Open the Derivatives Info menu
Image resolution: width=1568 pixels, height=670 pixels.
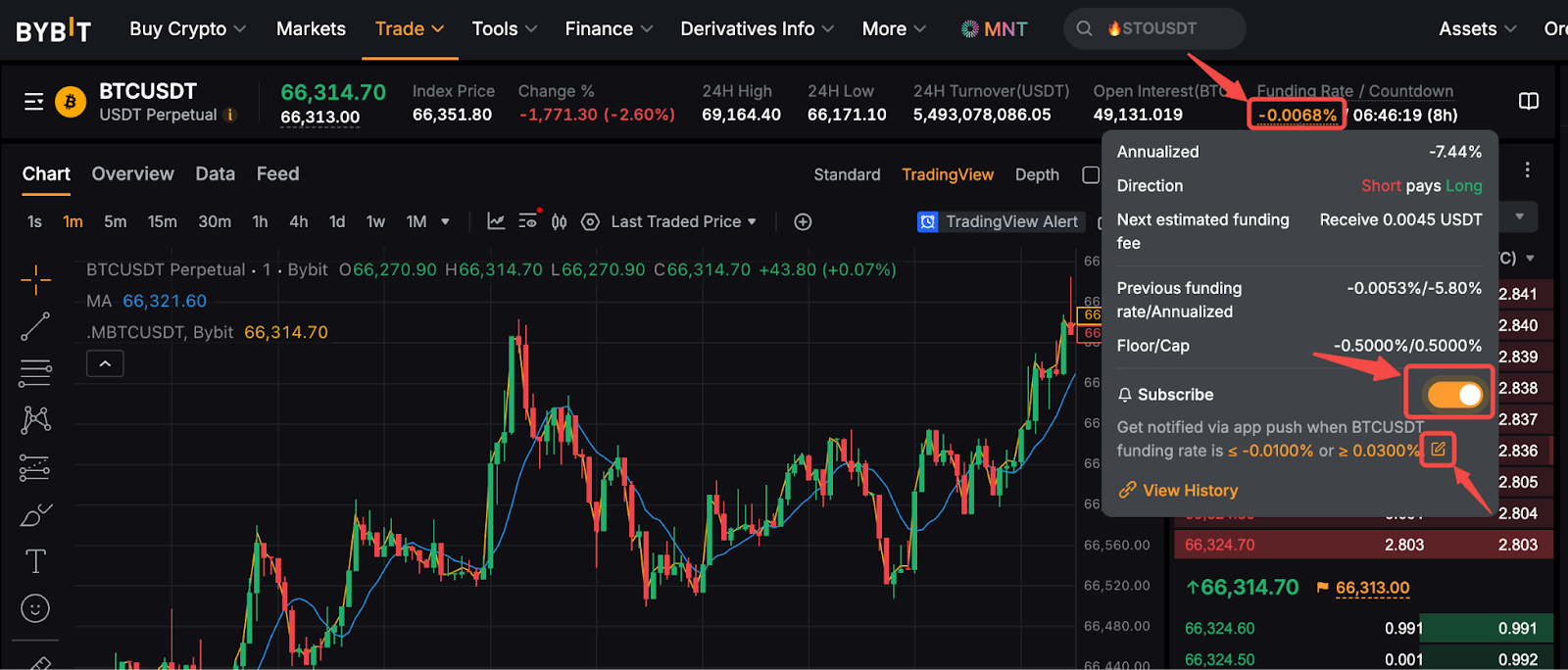pyautogui.click(x=757, y=29)
